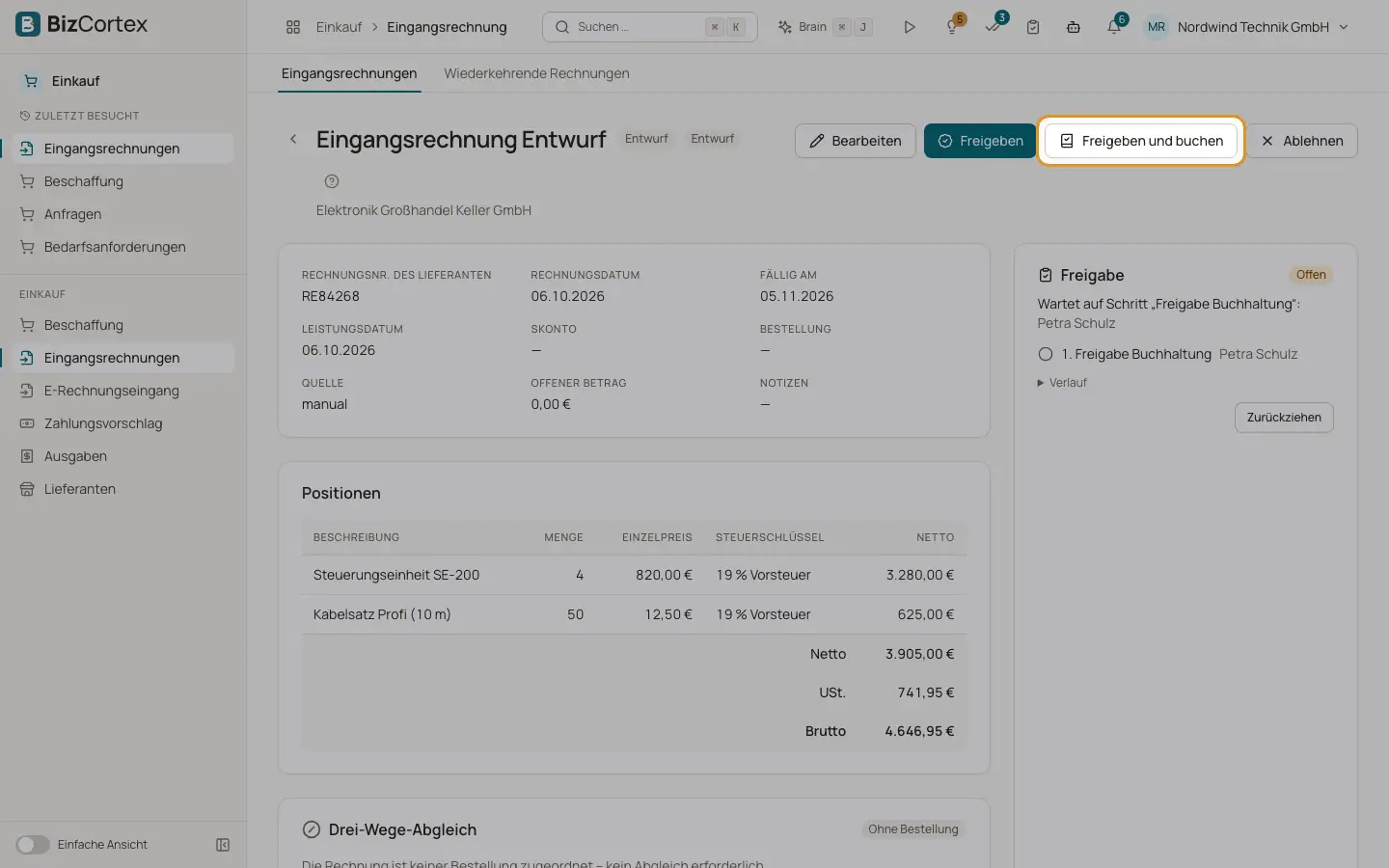Viewport: 1389px width, 868px height.
Task: Click the Offen status badge in Freigabe
Action: (1311, 275)
